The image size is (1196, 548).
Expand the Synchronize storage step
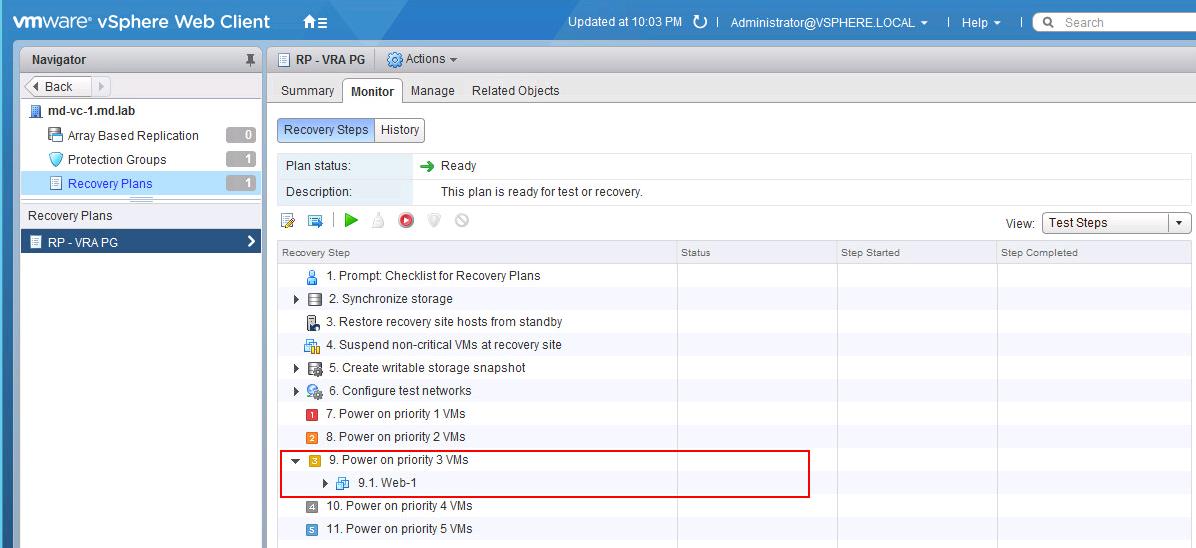point(297,299)
